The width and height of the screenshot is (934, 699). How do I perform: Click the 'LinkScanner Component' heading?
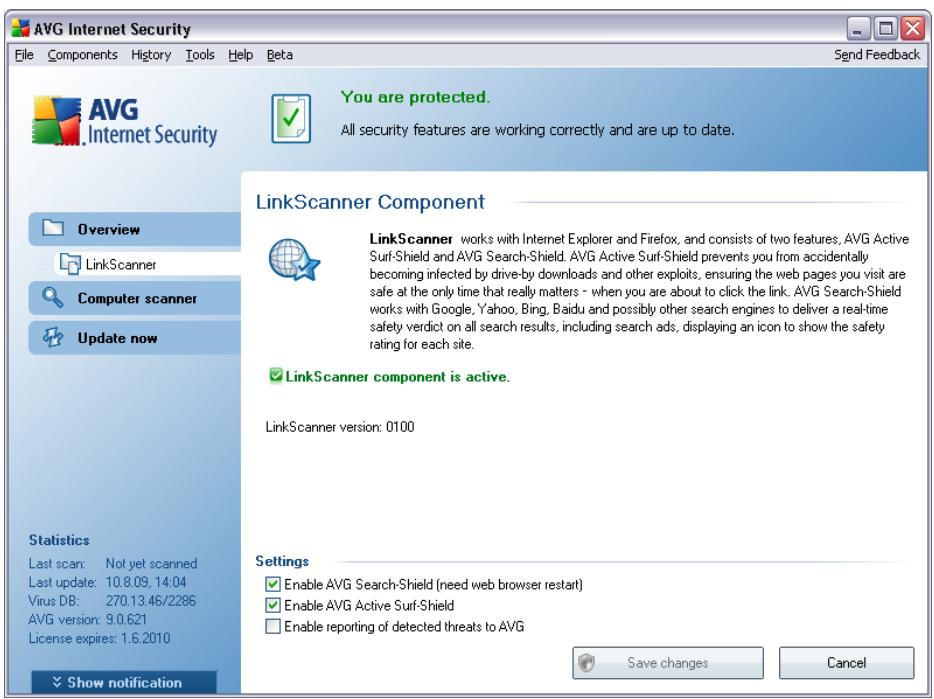click(x=370, y=202)
